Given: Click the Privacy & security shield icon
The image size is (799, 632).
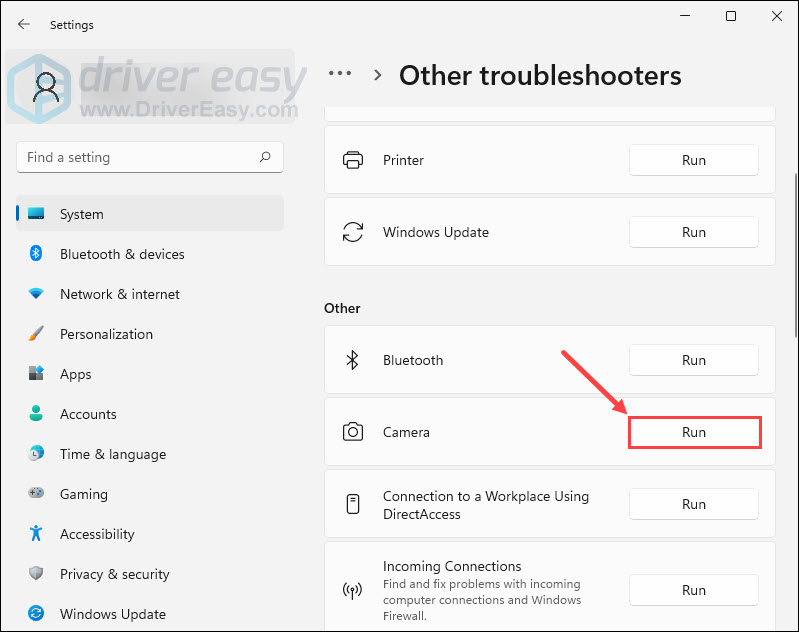Looking at the screenshot, I should (x=36, y=574).
